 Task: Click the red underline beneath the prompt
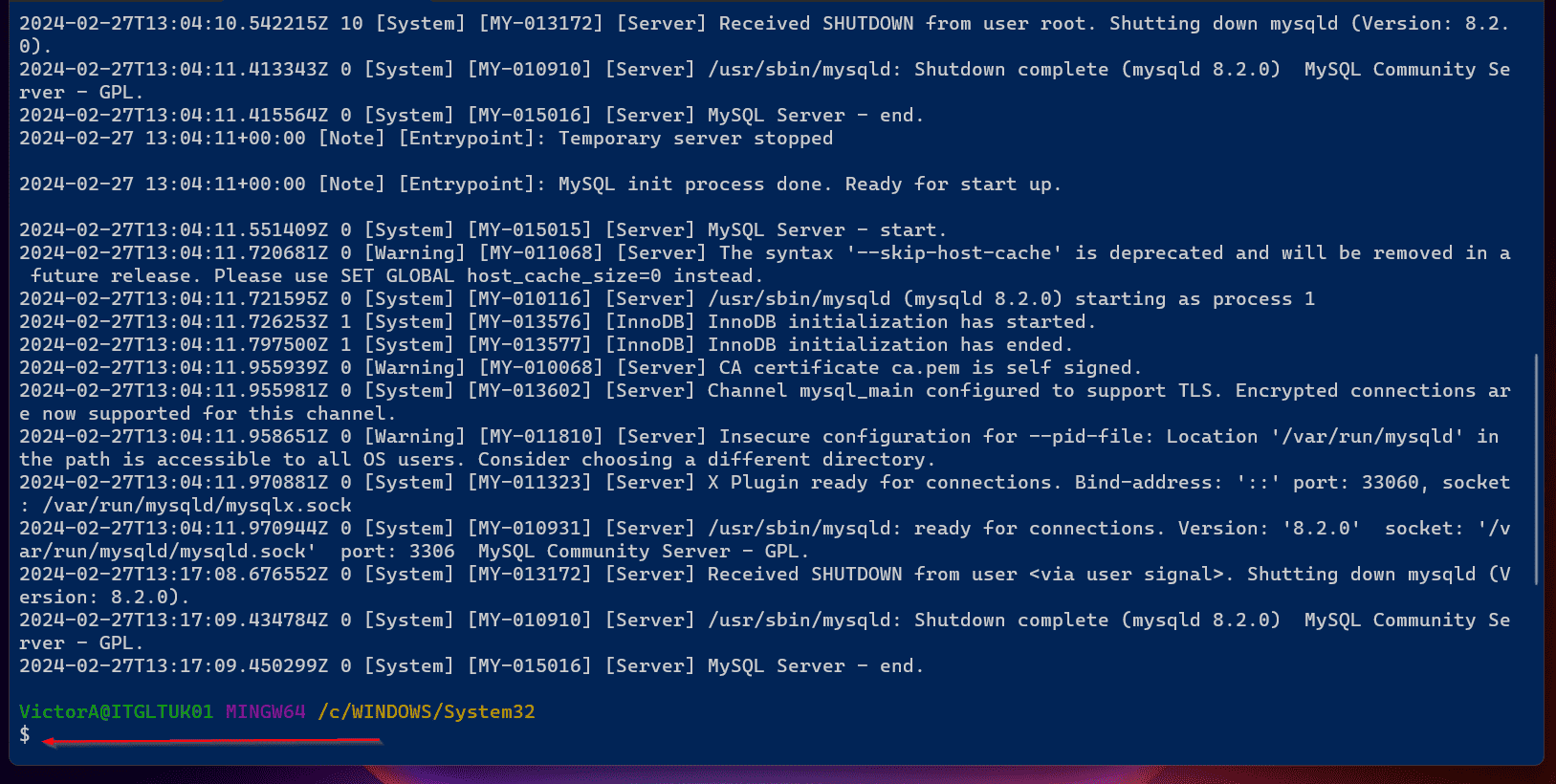(x=212, y=741)
